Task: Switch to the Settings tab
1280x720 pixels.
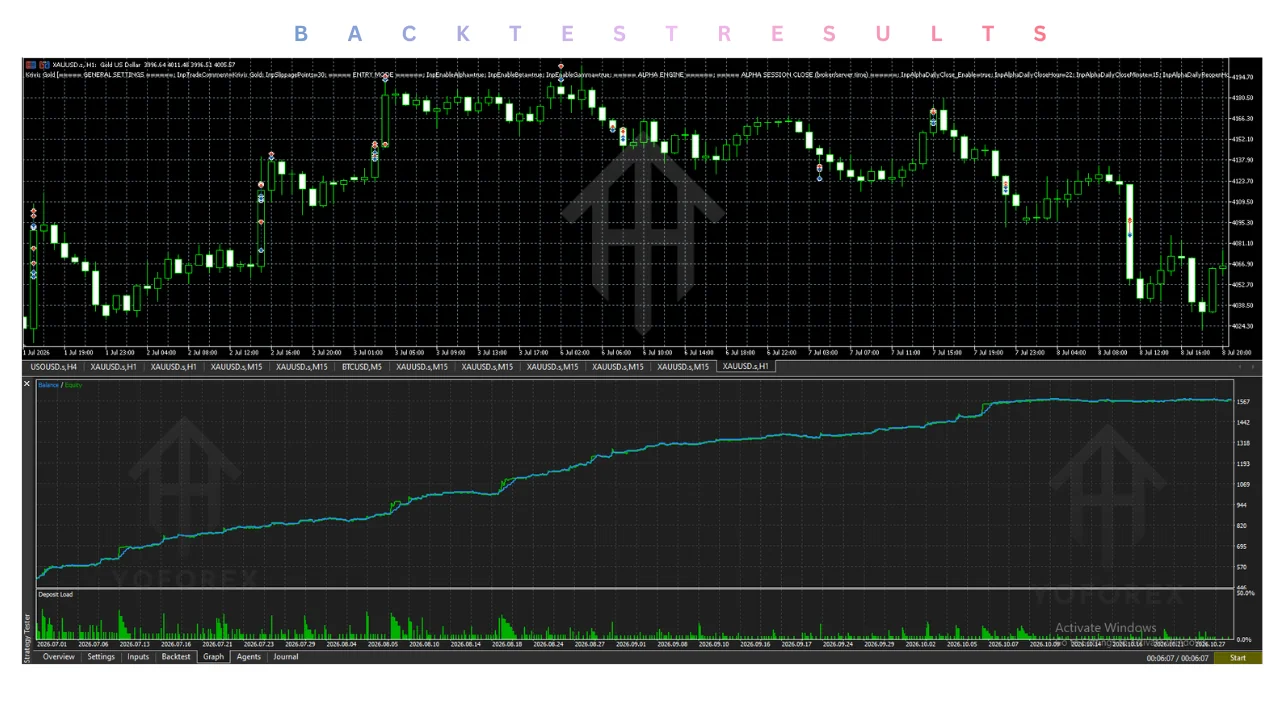Action: click(101, 657)
